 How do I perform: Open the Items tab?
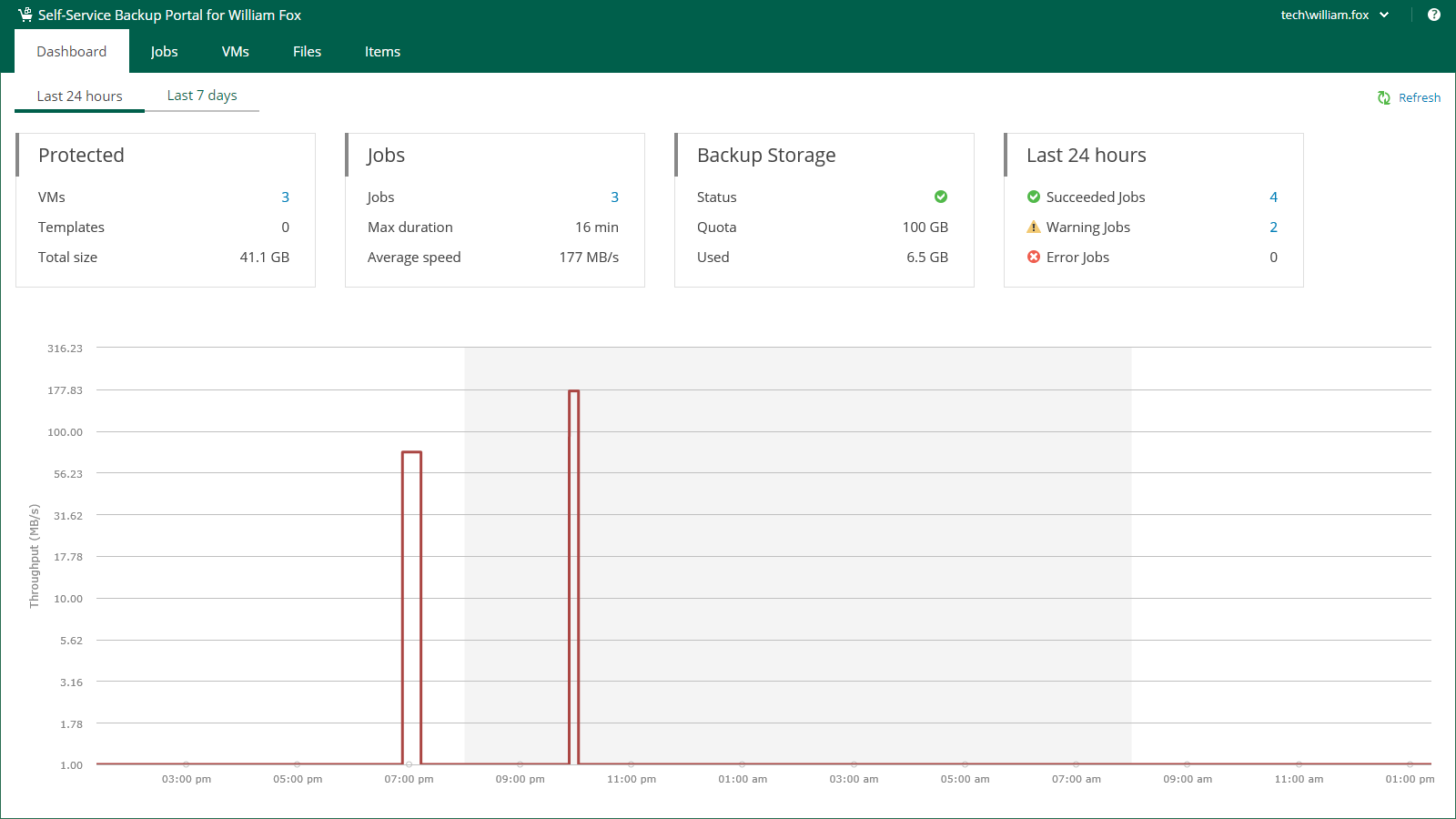(382, 52)
